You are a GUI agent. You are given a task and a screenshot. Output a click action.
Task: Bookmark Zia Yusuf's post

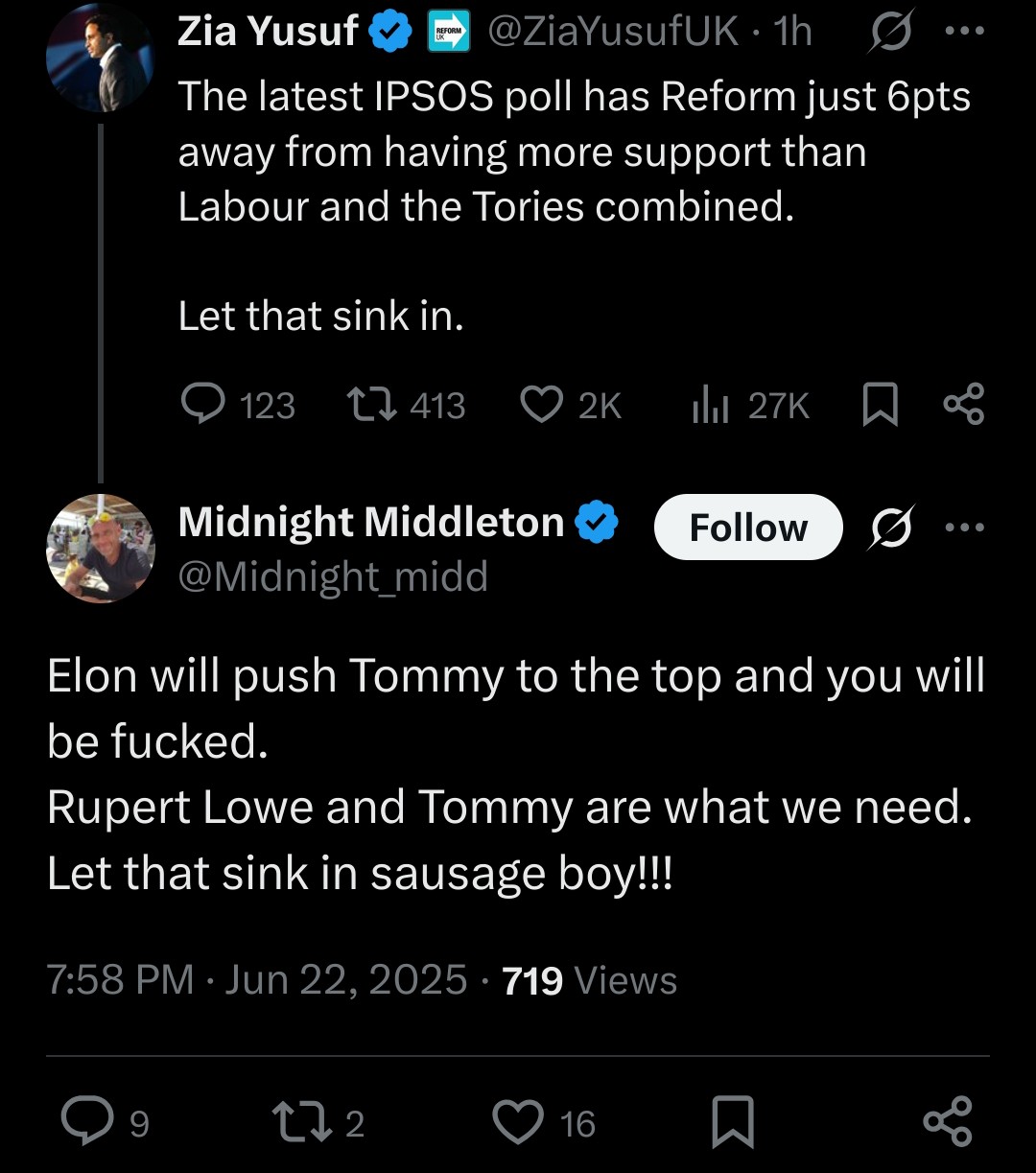(881, 406)
